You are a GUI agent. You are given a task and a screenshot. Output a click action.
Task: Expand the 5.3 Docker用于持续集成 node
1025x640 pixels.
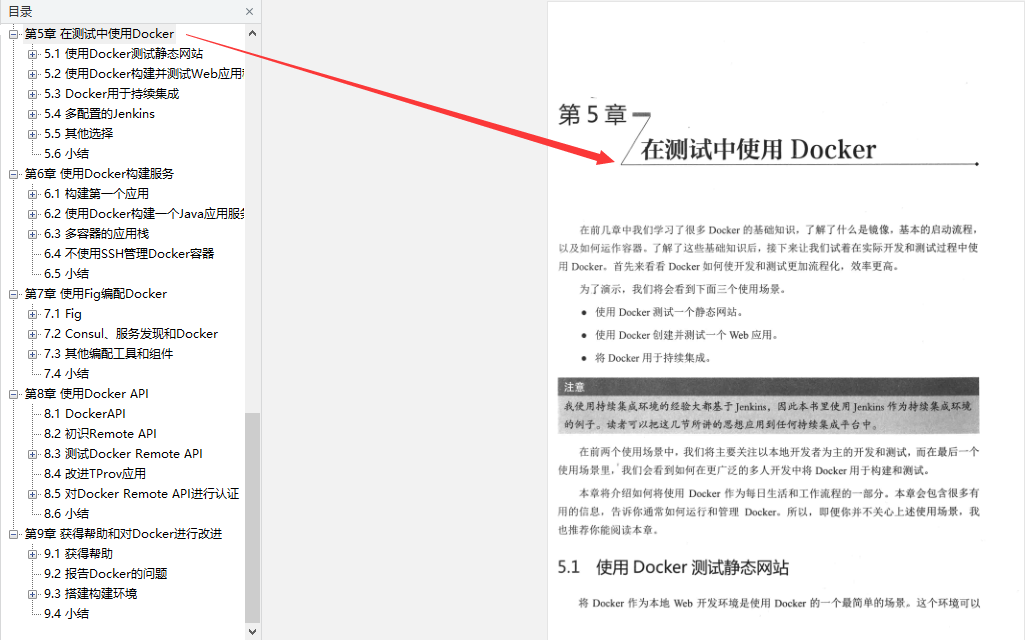(32, 94)
